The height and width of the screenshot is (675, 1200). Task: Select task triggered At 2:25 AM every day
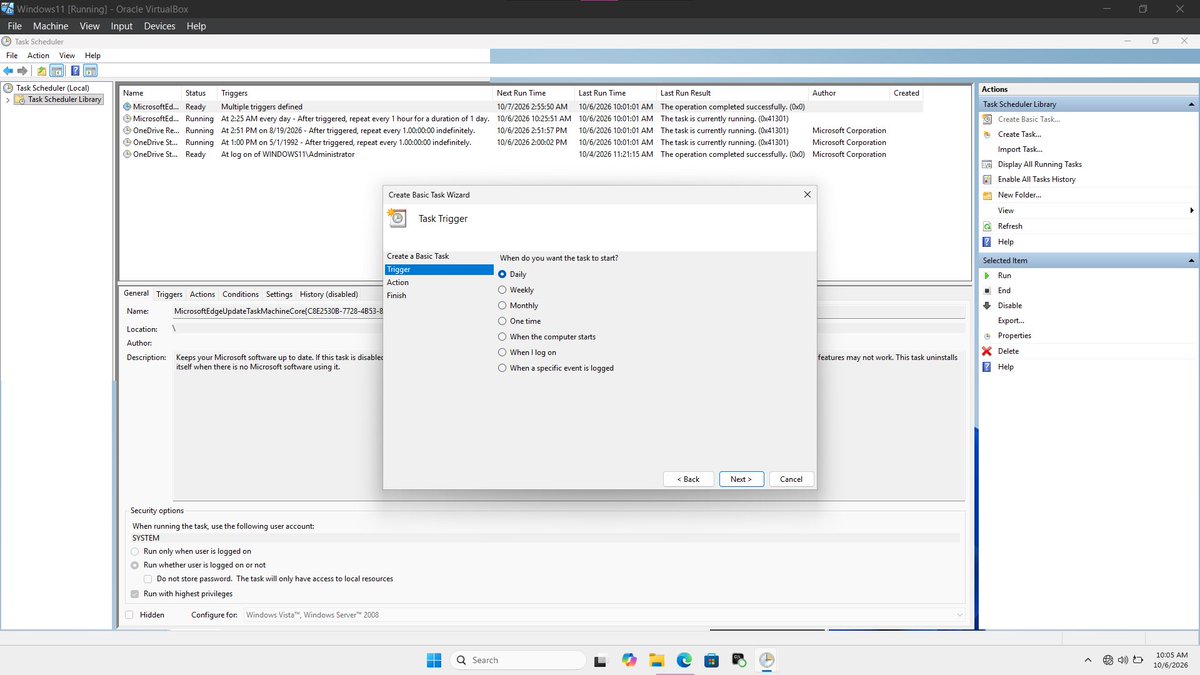coord(520,118)
